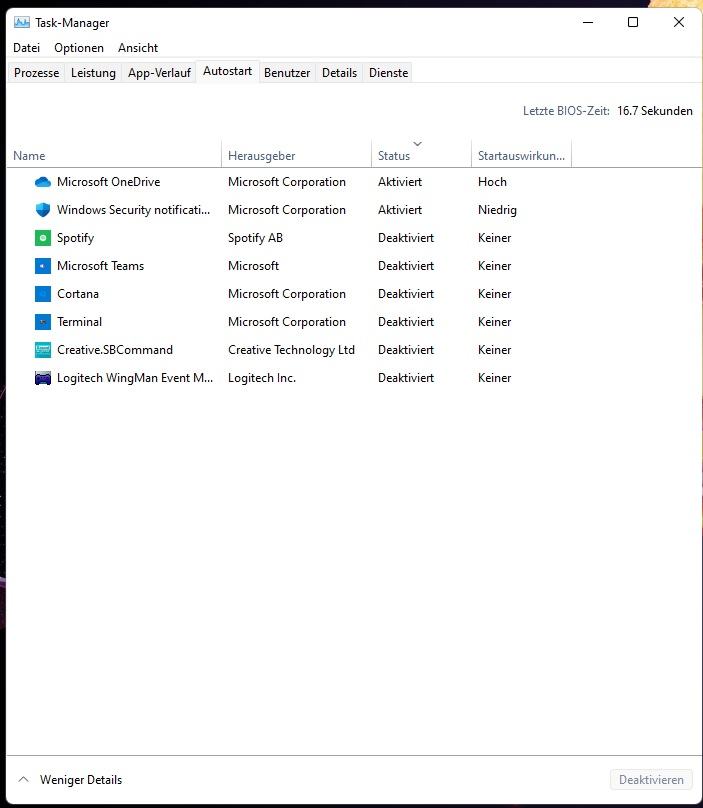Click the Creative.SBCommand icon
703x808 pixels.
pyautogui.click(x=43, y=350)
